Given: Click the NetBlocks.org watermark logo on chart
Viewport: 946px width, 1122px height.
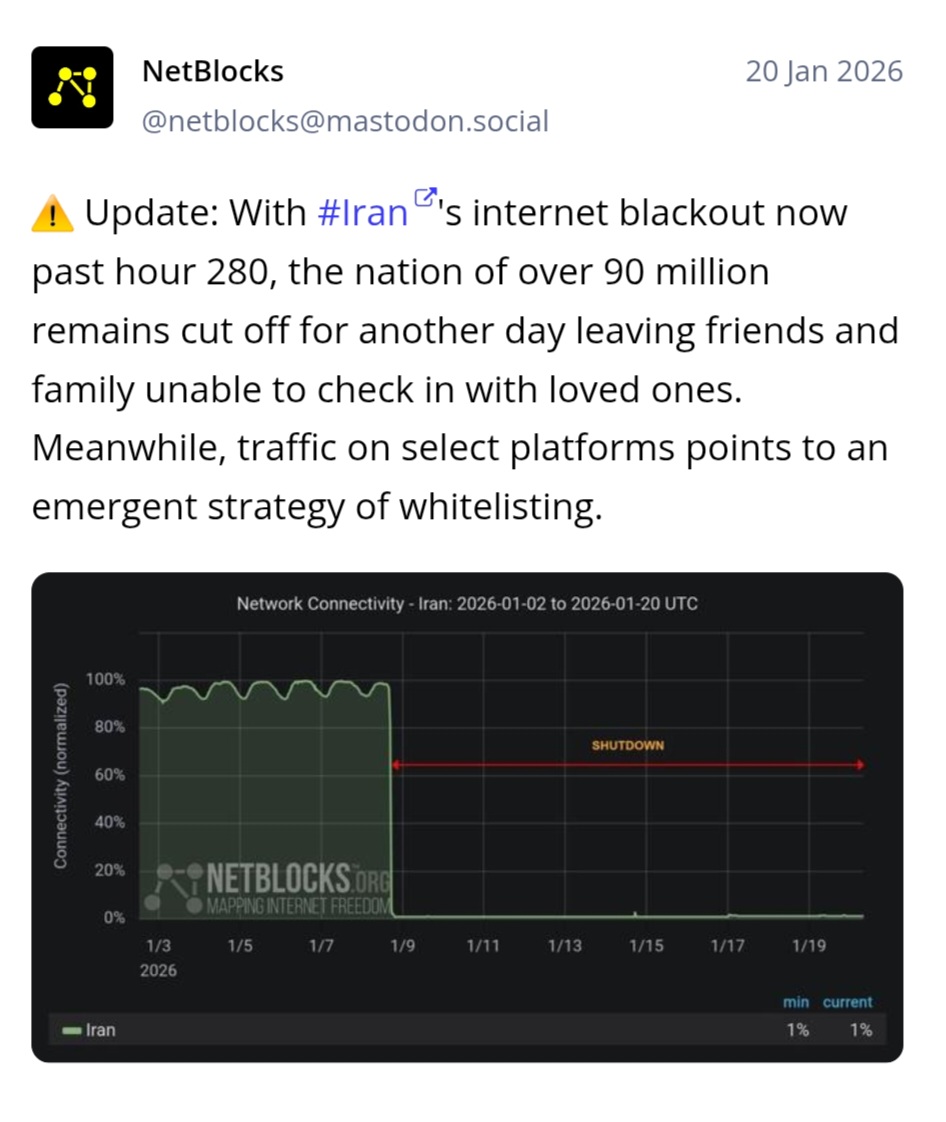Looking at the screenshot, I should tap(270, 889).
